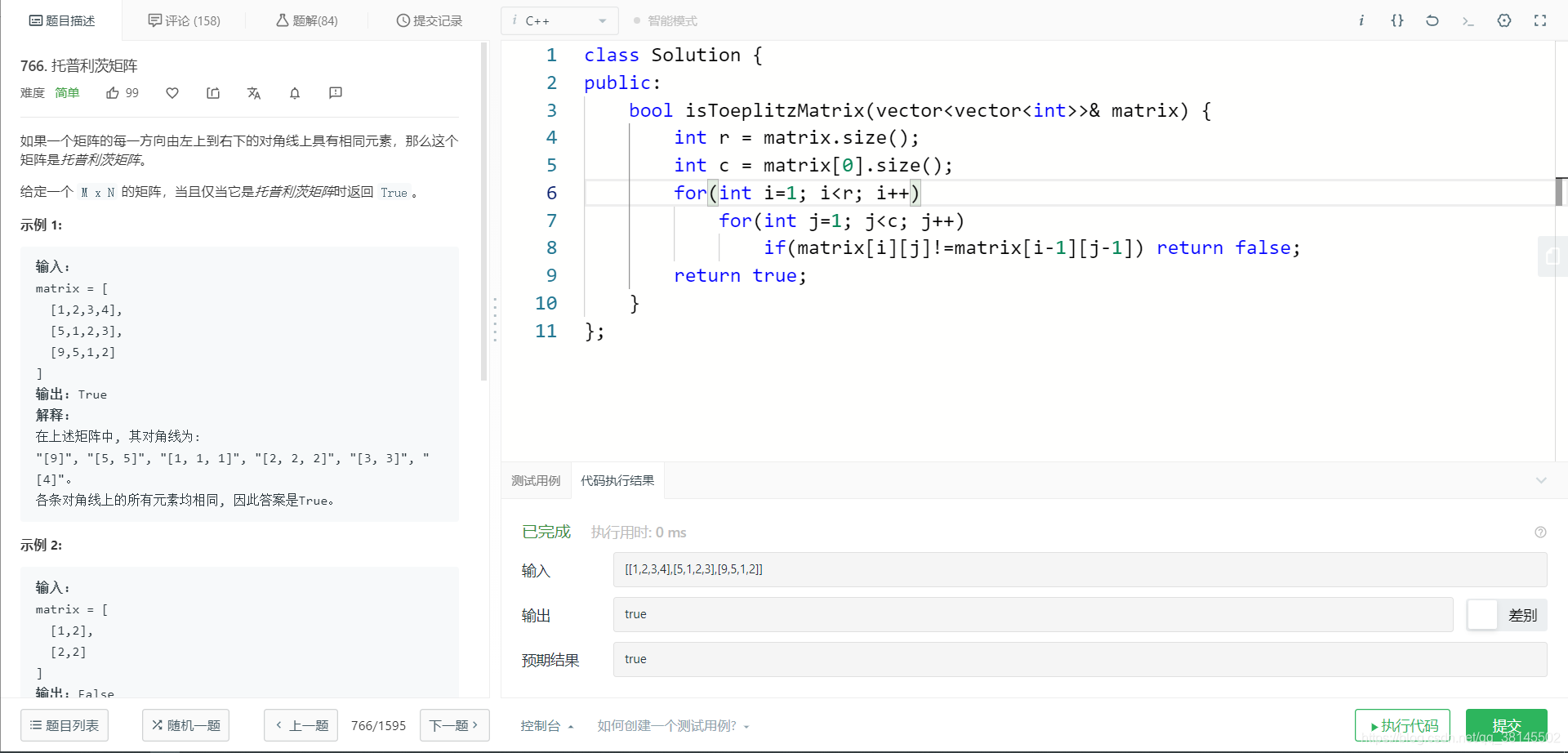Open editor settings gear icon
The image size is (1568, 753).
pyautogui.click(x=1504, y=20)
